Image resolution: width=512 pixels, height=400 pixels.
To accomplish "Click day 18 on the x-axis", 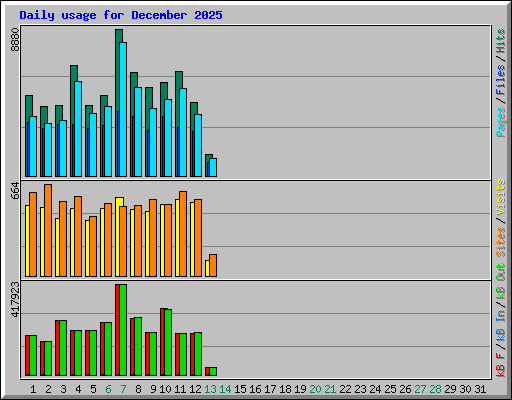I will tap(285, 389).
